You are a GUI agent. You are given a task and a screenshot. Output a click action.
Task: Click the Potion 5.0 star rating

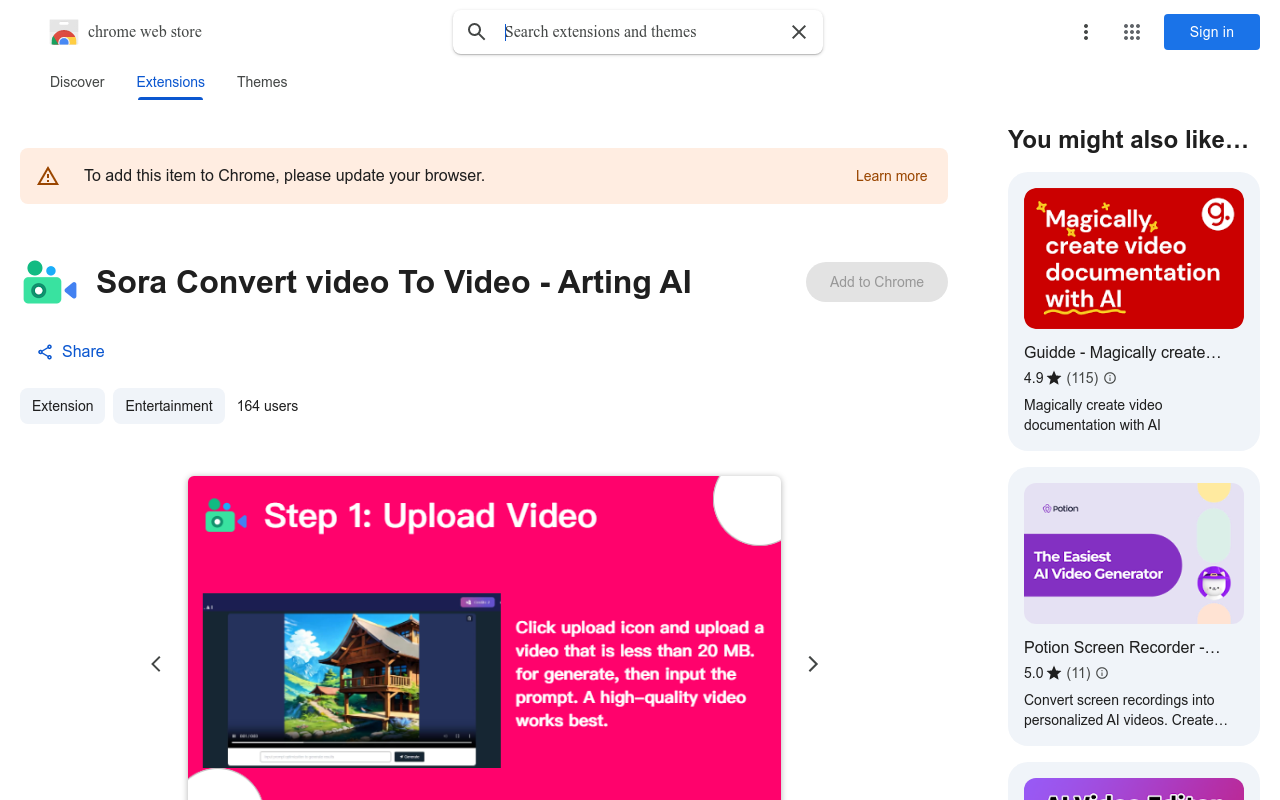tap(1042, 673)
